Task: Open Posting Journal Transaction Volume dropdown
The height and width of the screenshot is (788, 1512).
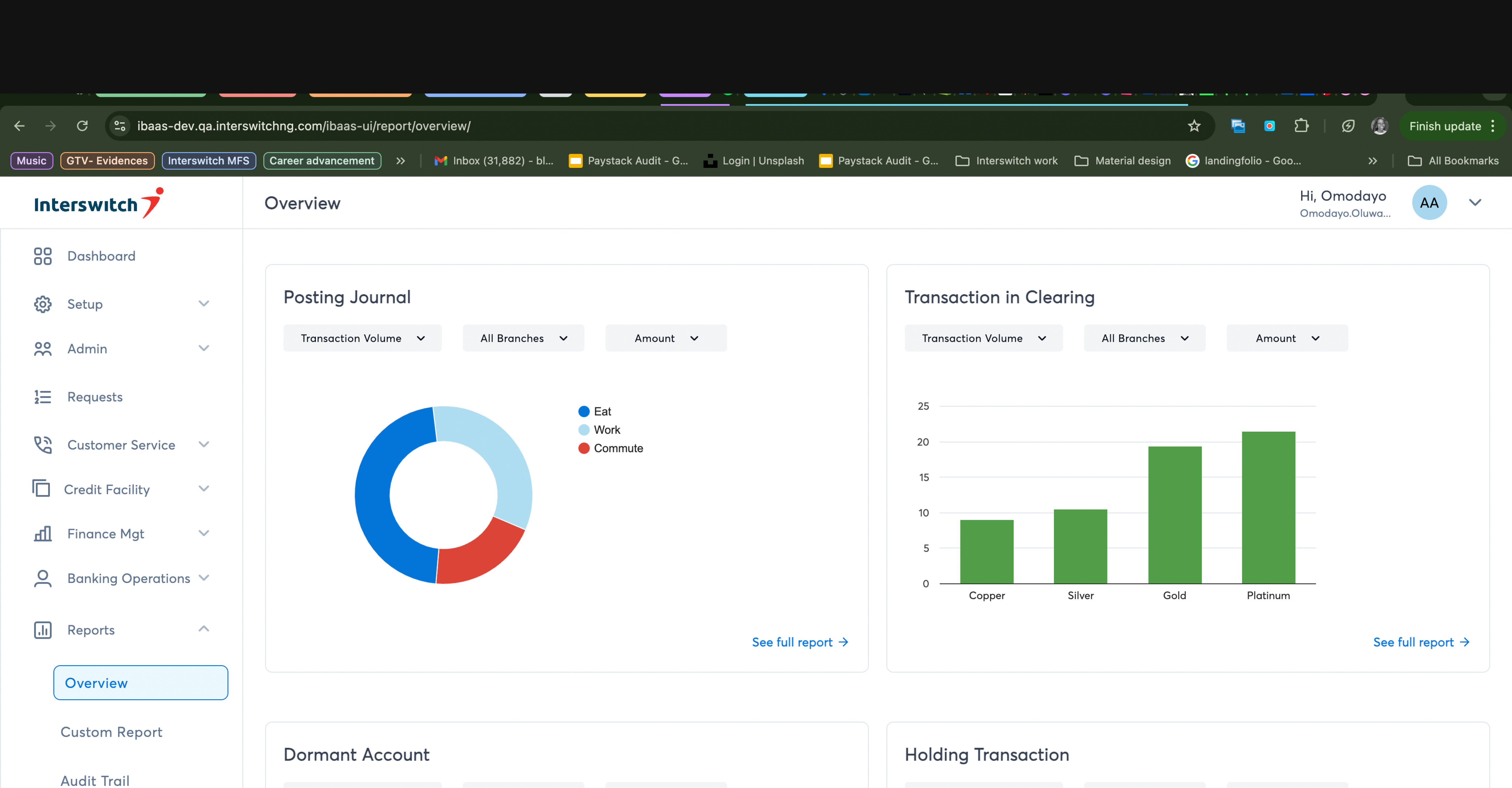Action: [362, 338]
